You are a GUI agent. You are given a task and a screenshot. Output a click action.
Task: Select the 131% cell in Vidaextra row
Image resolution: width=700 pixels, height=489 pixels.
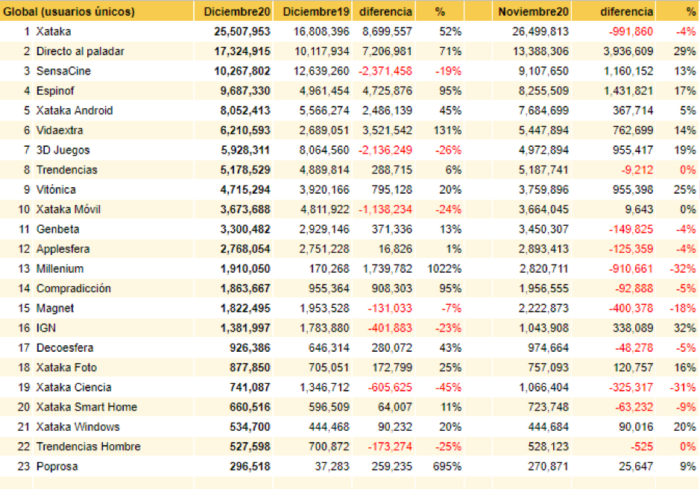447,130
